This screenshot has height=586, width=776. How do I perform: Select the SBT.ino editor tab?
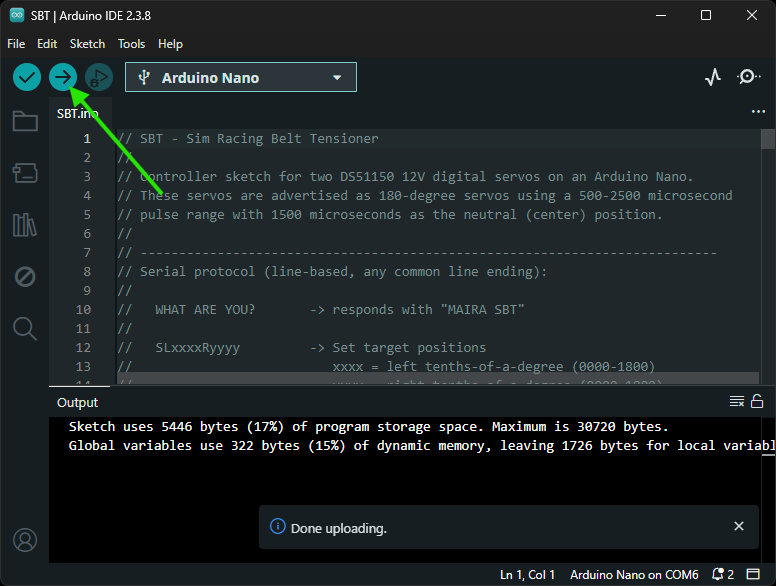click(x=78, y=114)
